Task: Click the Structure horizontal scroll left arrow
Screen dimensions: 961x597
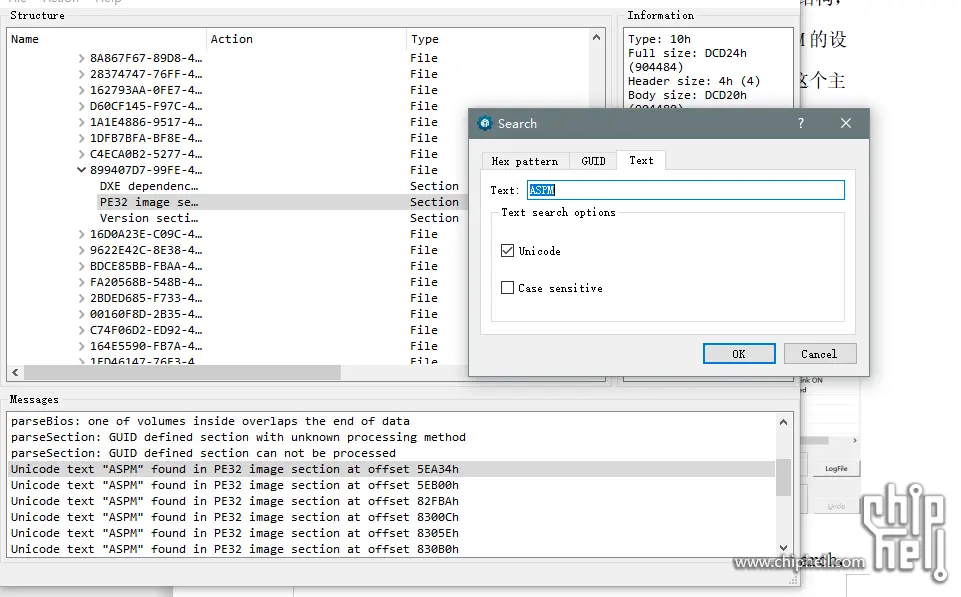Action: [15, 372]
